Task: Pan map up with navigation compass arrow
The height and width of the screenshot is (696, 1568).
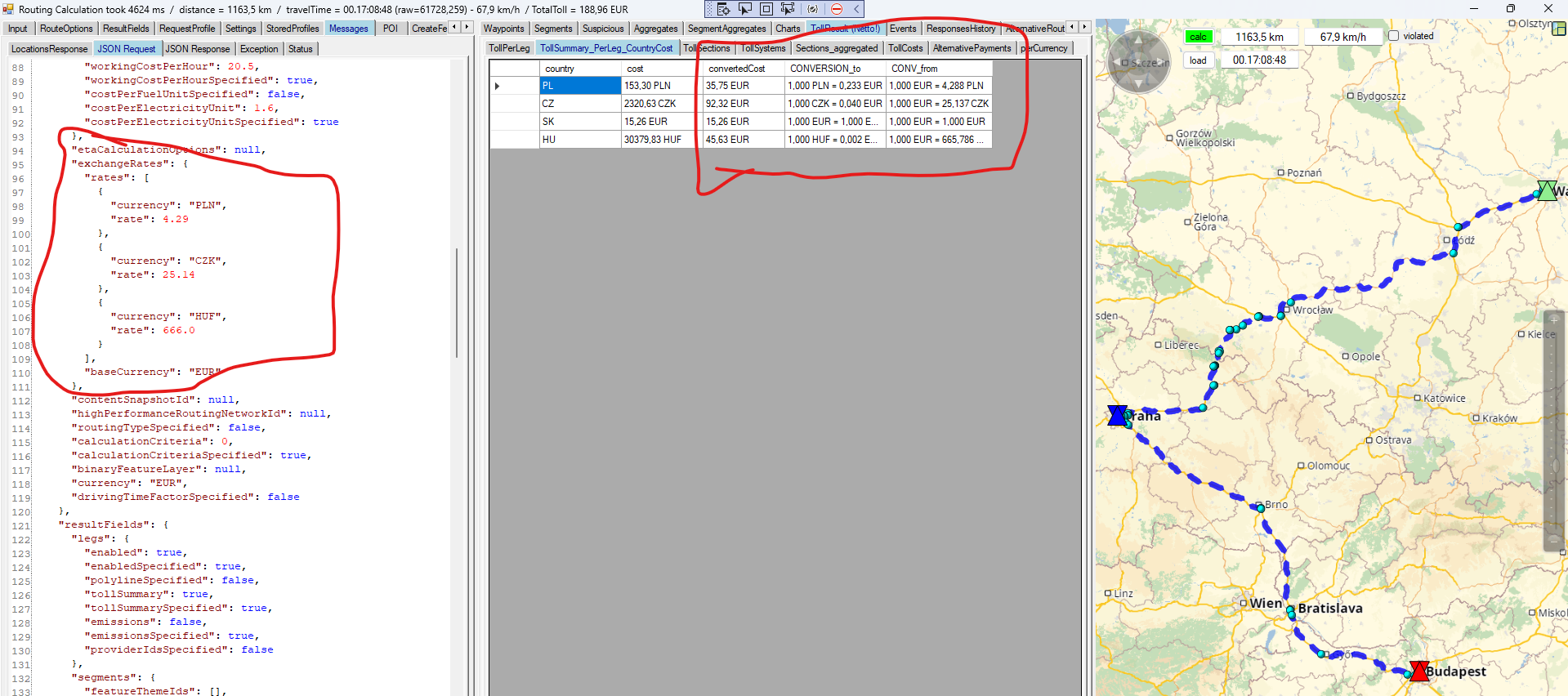Action: (x=1139, y=39)
